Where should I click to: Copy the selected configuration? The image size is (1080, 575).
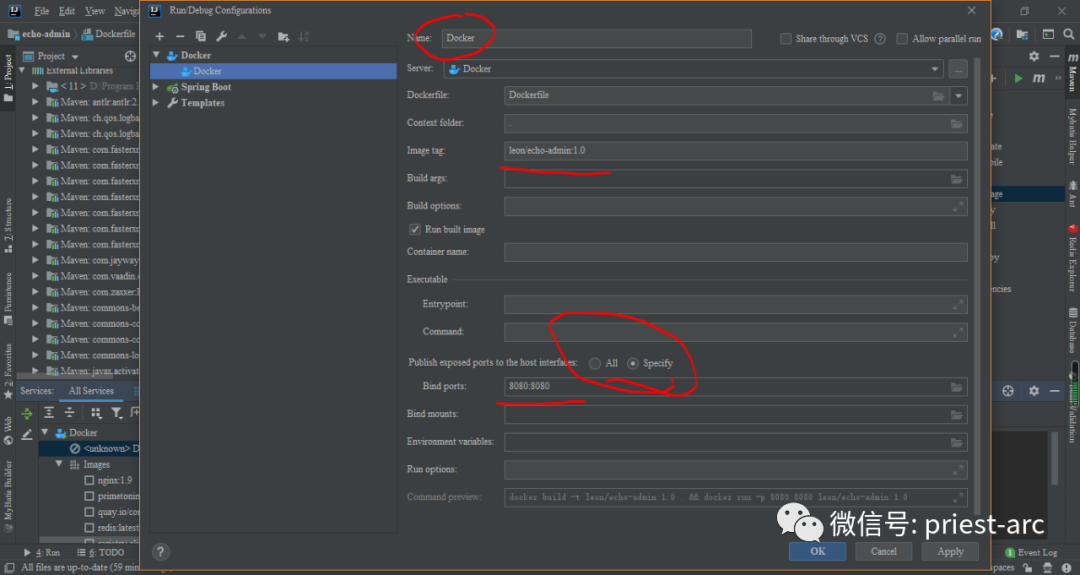200,36
